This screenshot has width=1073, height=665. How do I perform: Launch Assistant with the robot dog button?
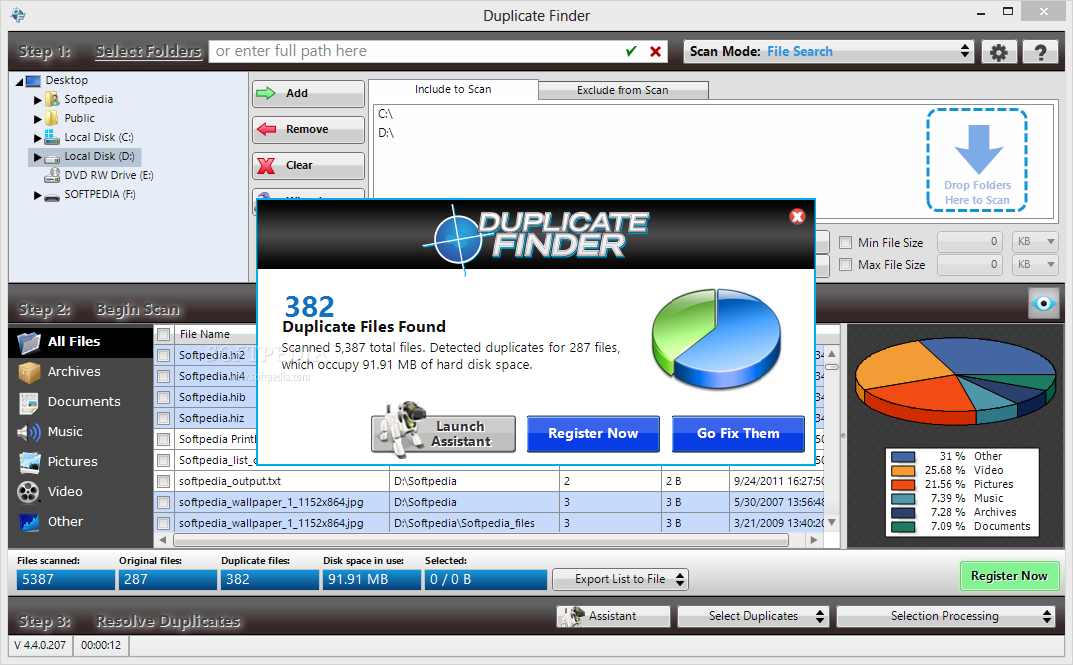443,434
